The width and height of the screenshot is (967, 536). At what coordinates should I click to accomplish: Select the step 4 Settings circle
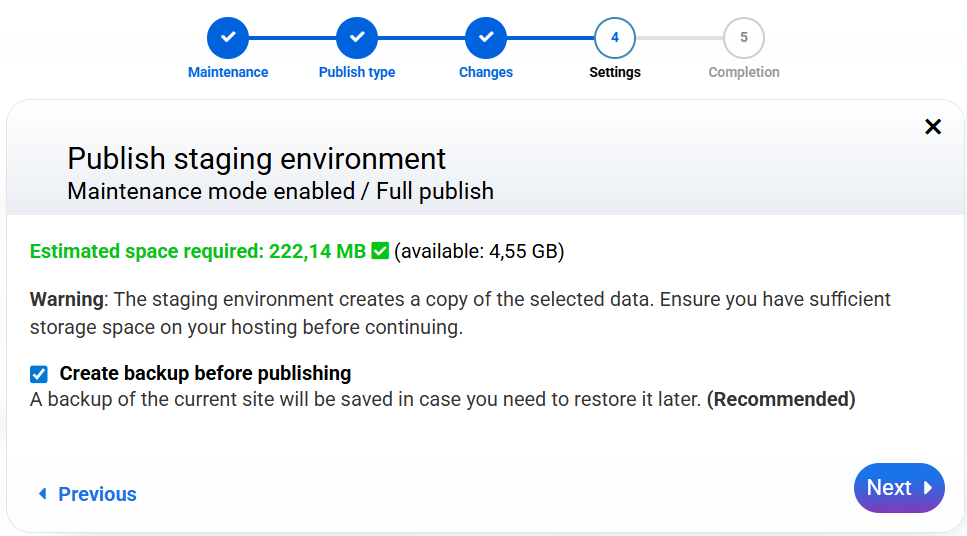[614, 38]
